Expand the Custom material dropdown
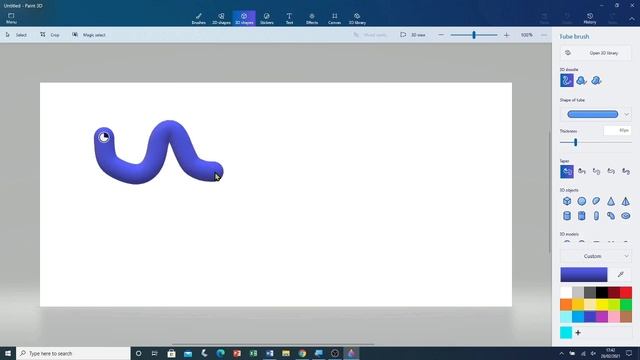Image resolution: width=640 pixels, height=360 pixels. point(596,256)
